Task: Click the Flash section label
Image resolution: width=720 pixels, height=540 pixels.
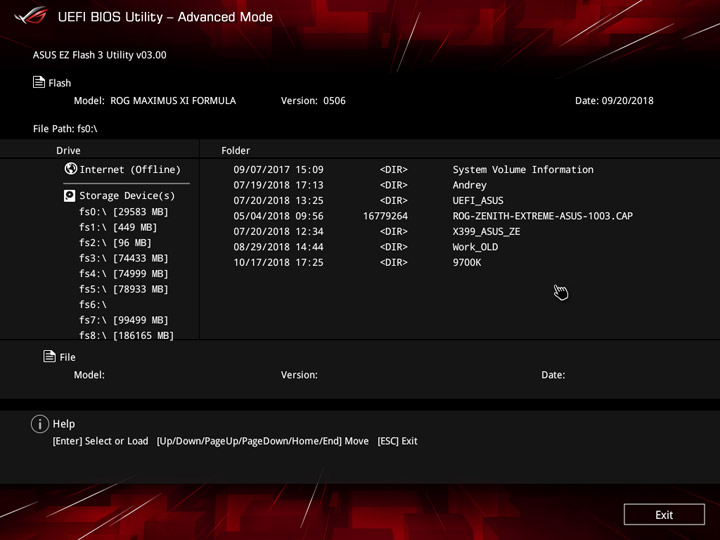Action: tap(60, 83)
